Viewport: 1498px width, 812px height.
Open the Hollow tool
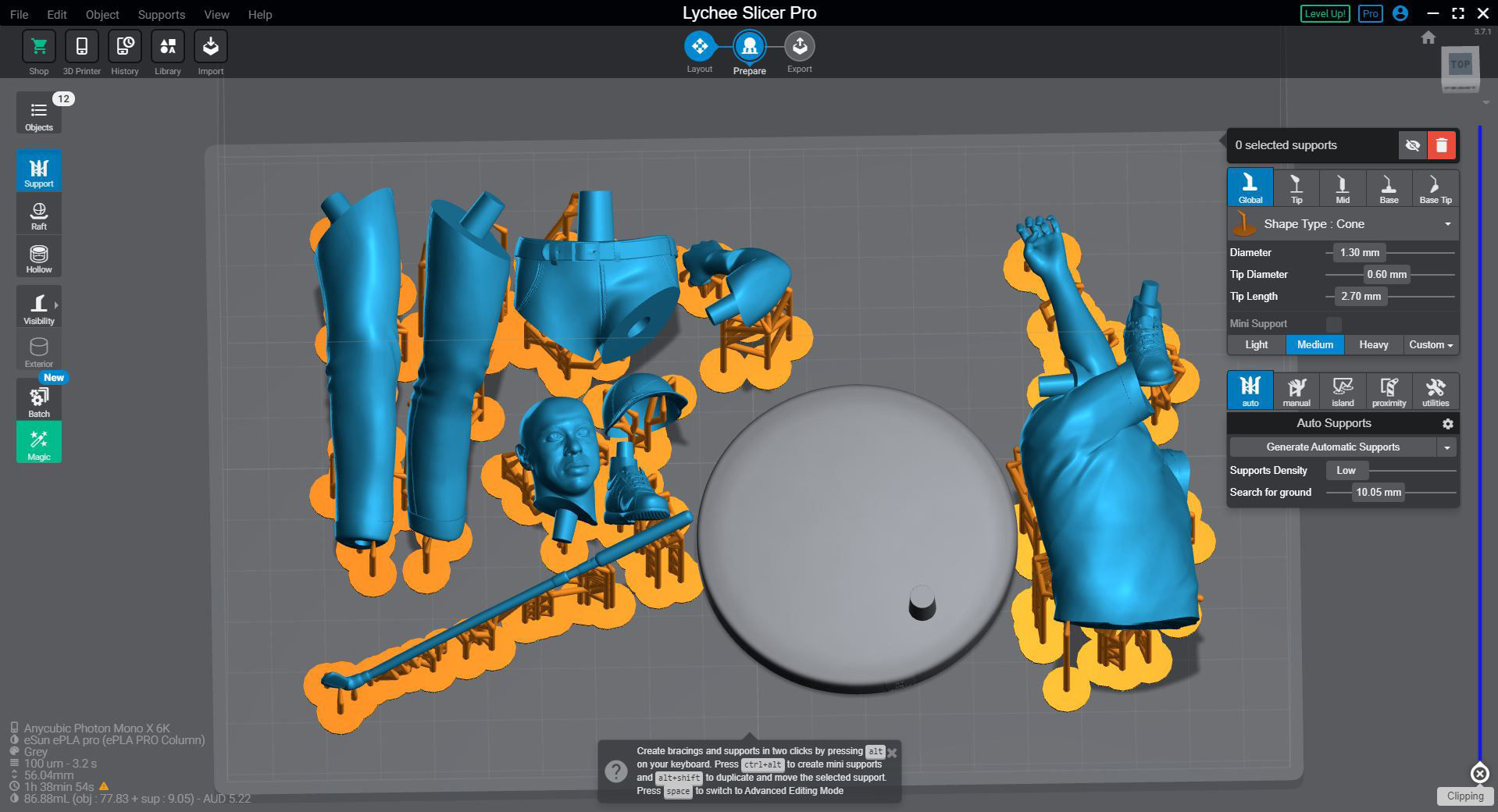[x=39, y=258]
